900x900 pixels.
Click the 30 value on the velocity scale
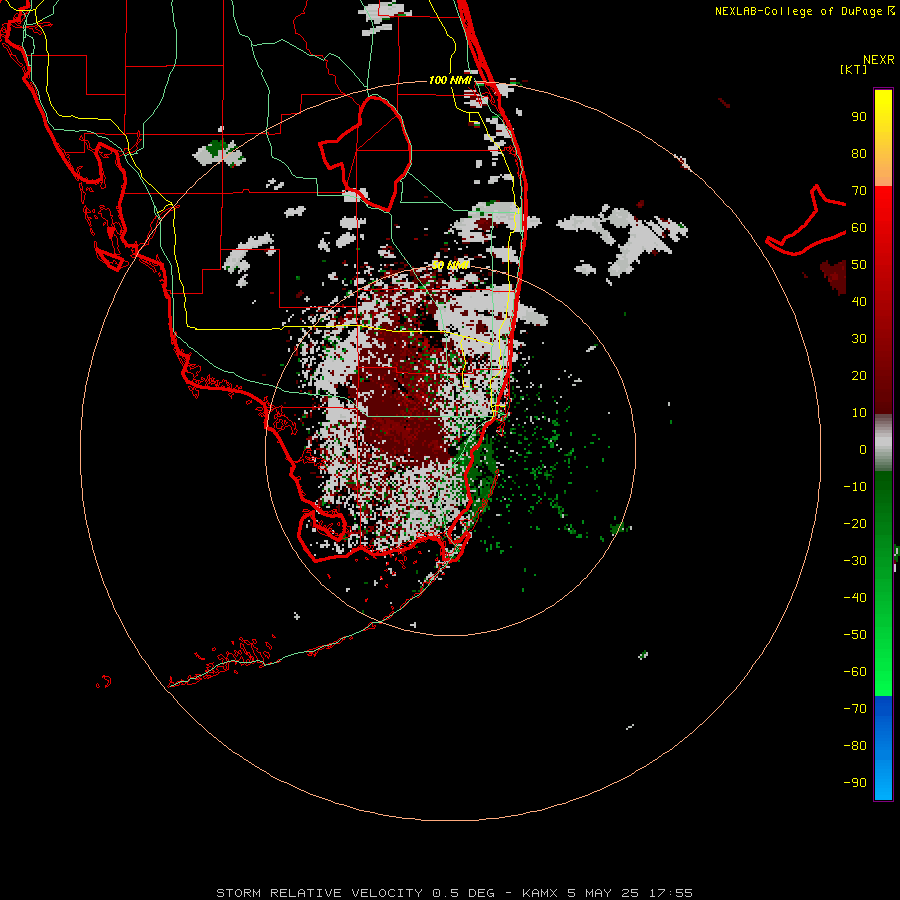(859, 339)
